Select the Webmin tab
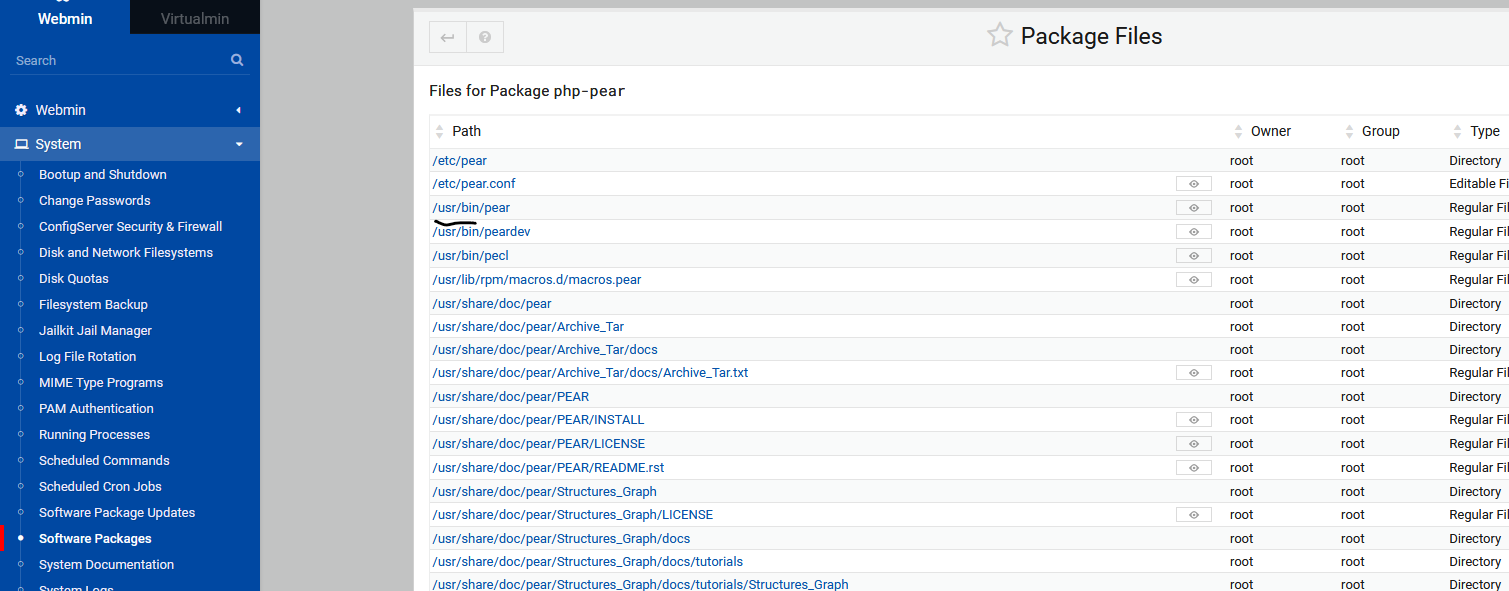Viewport: 1509px width, 591px height. [x=65, y=18]
